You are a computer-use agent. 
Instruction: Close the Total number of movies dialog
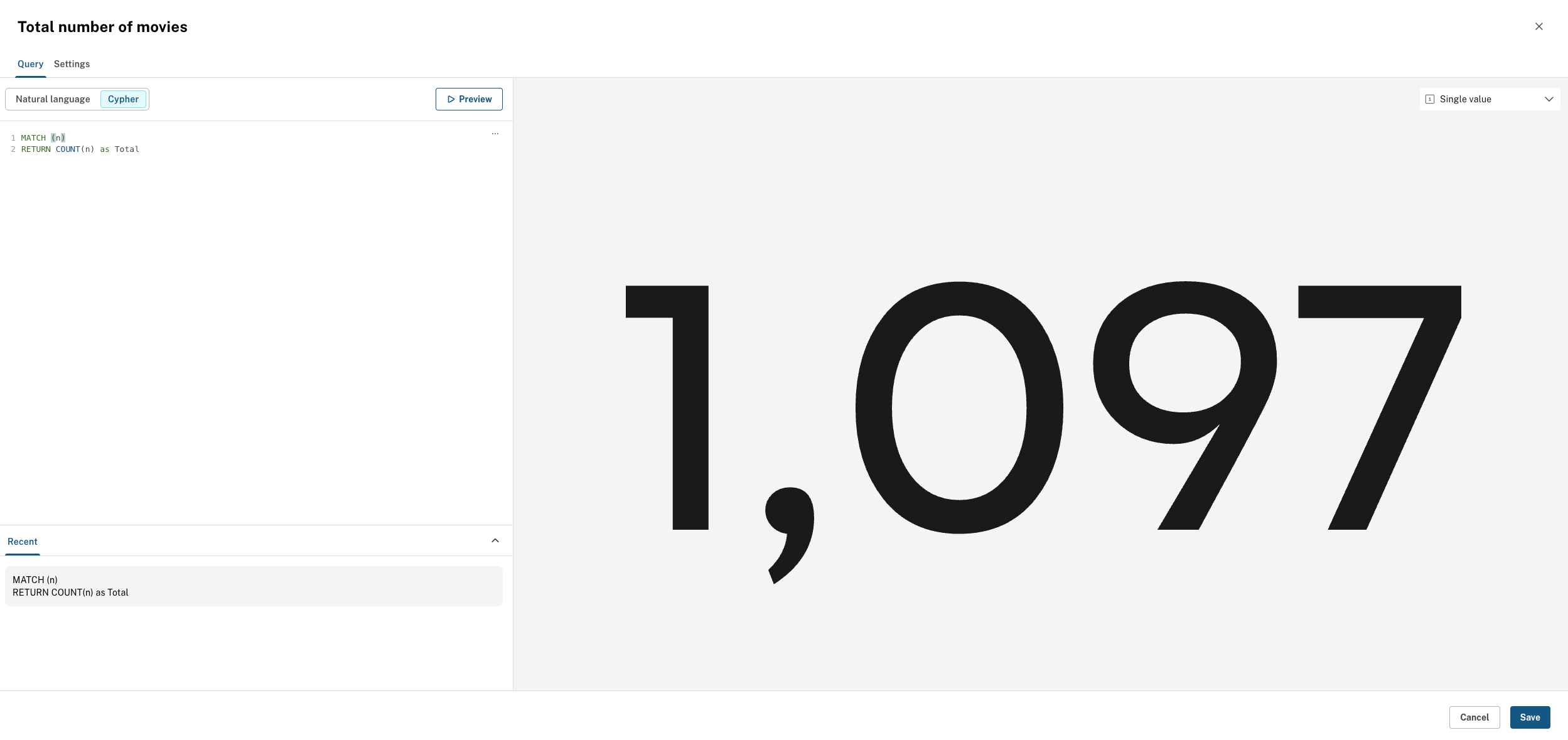1538,26
